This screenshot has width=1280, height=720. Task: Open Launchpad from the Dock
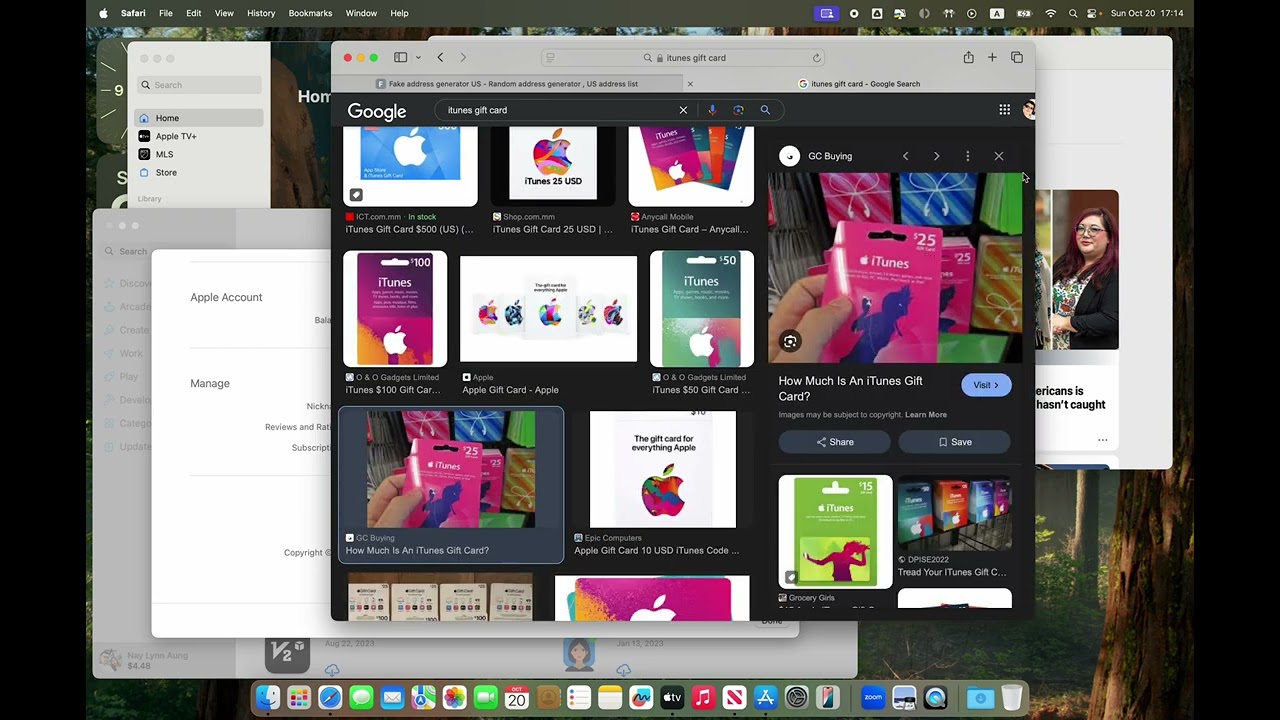(x=299, y=698)
